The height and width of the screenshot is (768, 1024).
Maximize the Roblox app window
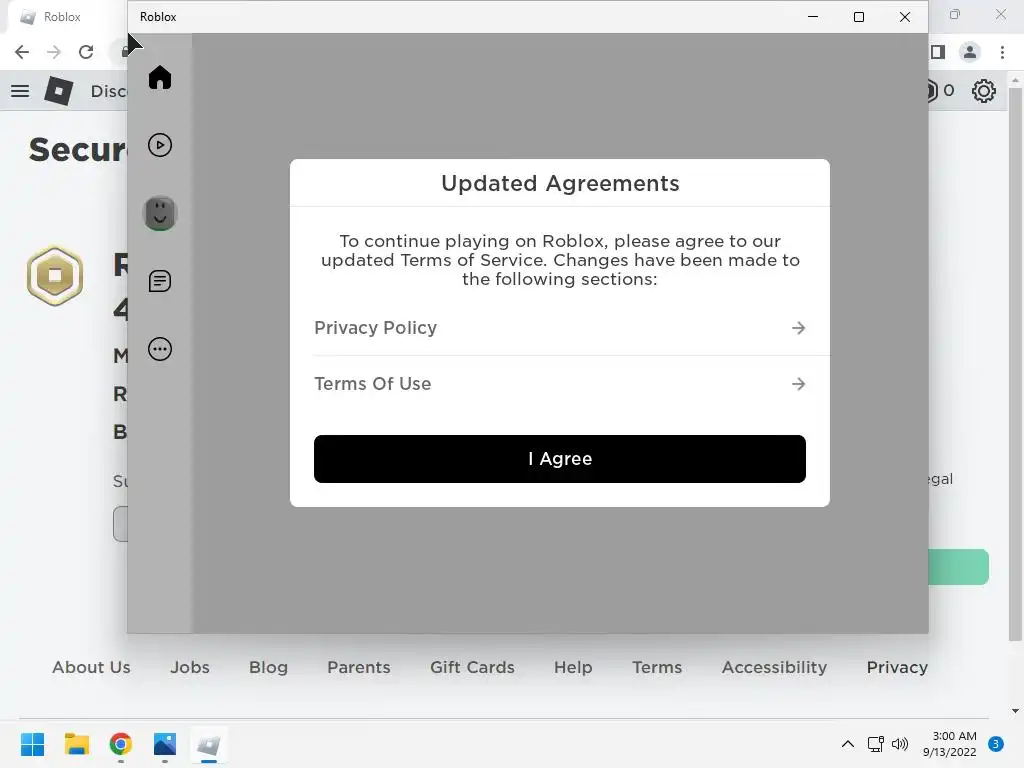859,17
